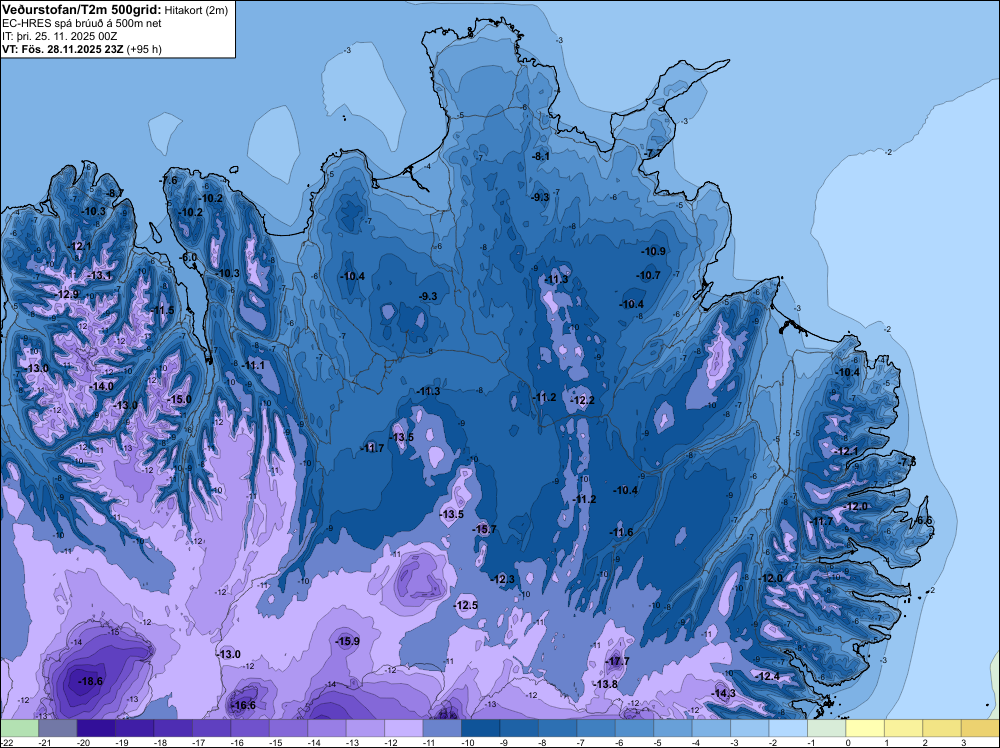
Task: Click the -21 label in the color legend
Action: (x=45, y=743)
